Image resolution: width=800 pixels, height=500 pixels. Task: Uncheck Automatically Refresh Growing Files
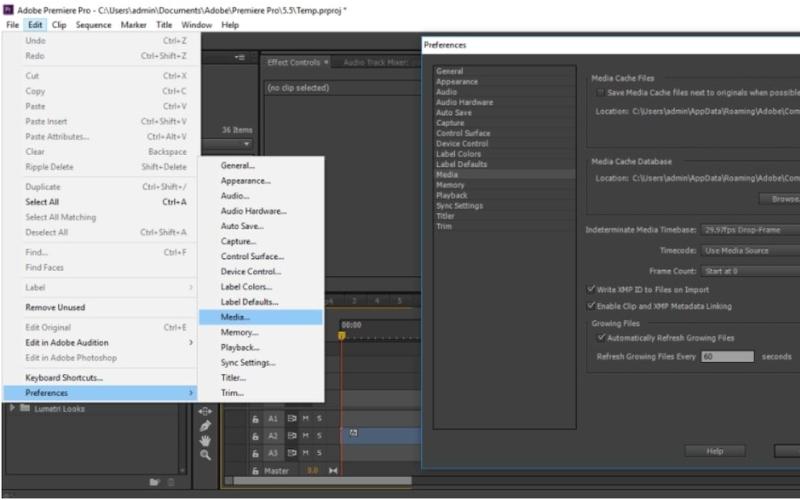[601, 337]
